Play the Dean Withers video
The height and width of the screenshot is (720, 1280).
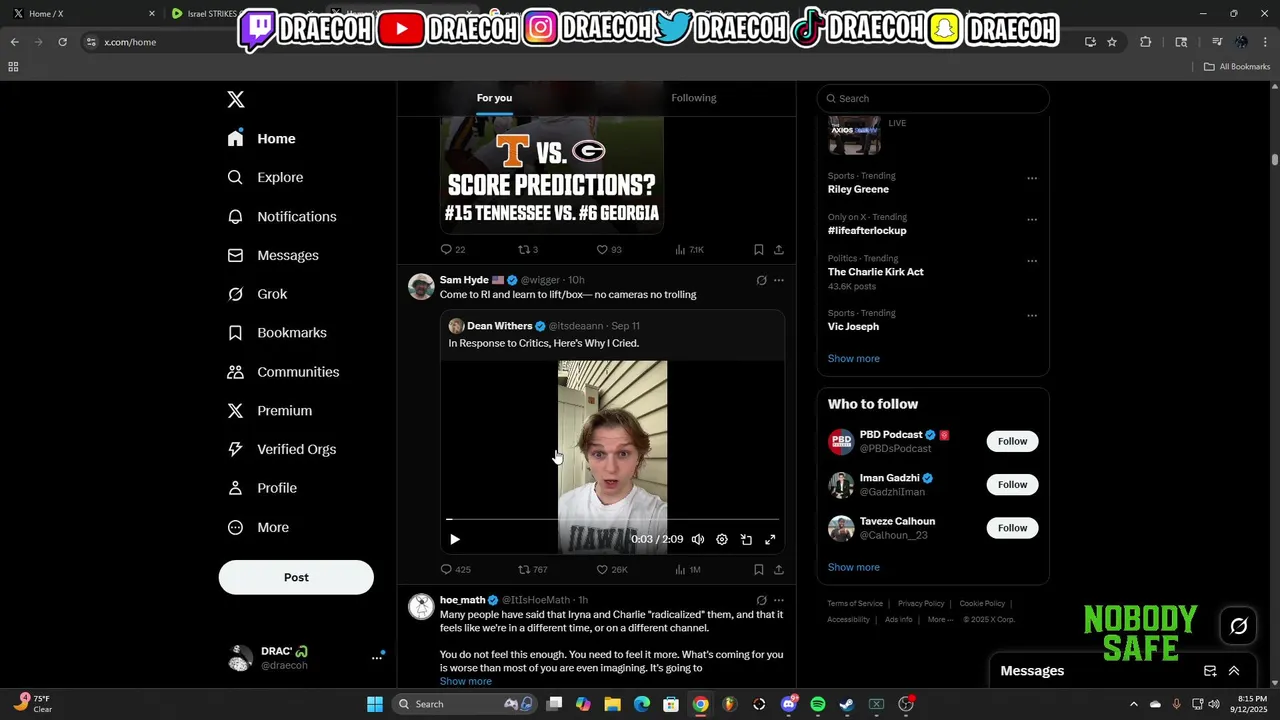point(455,539)
